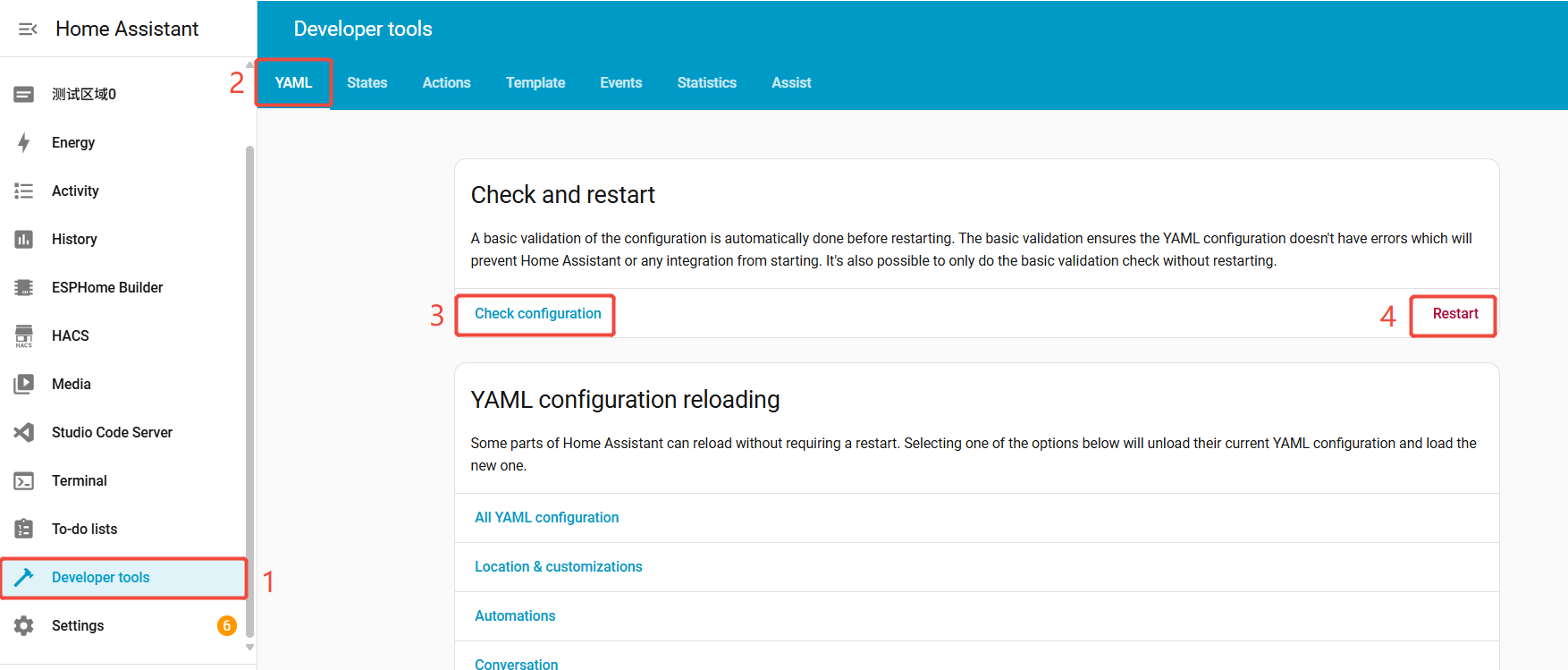Select the Statistics tab
Screen dimensions: 1568x670
706,82
